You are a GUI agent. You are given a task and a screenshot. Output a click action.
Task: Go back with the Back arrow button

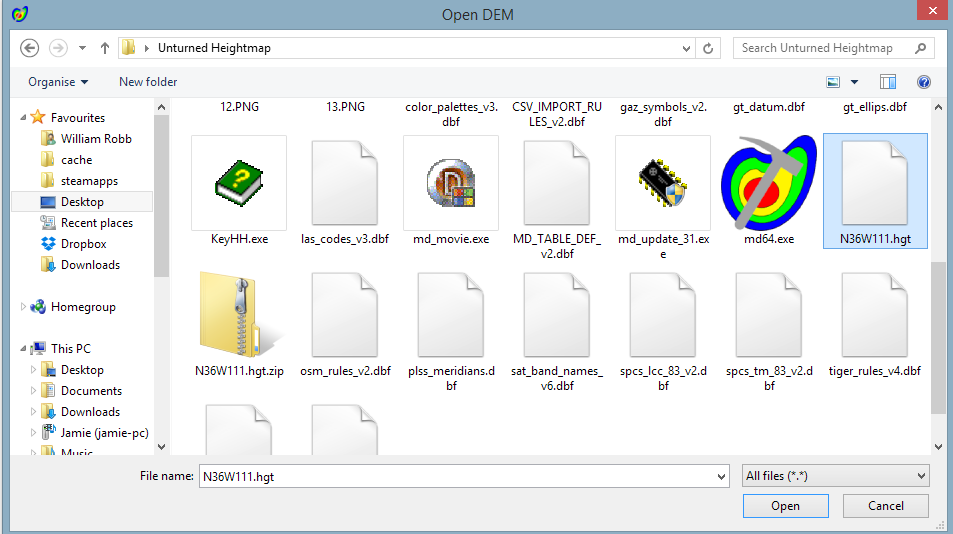click(x=29, y=48)
